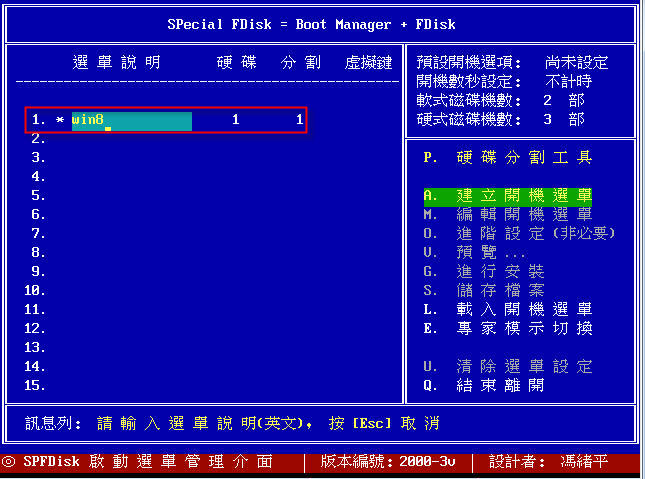This screenshot has height=479, width=645.
Task: Select boot menu slot 5.
Action: point(38,195)
